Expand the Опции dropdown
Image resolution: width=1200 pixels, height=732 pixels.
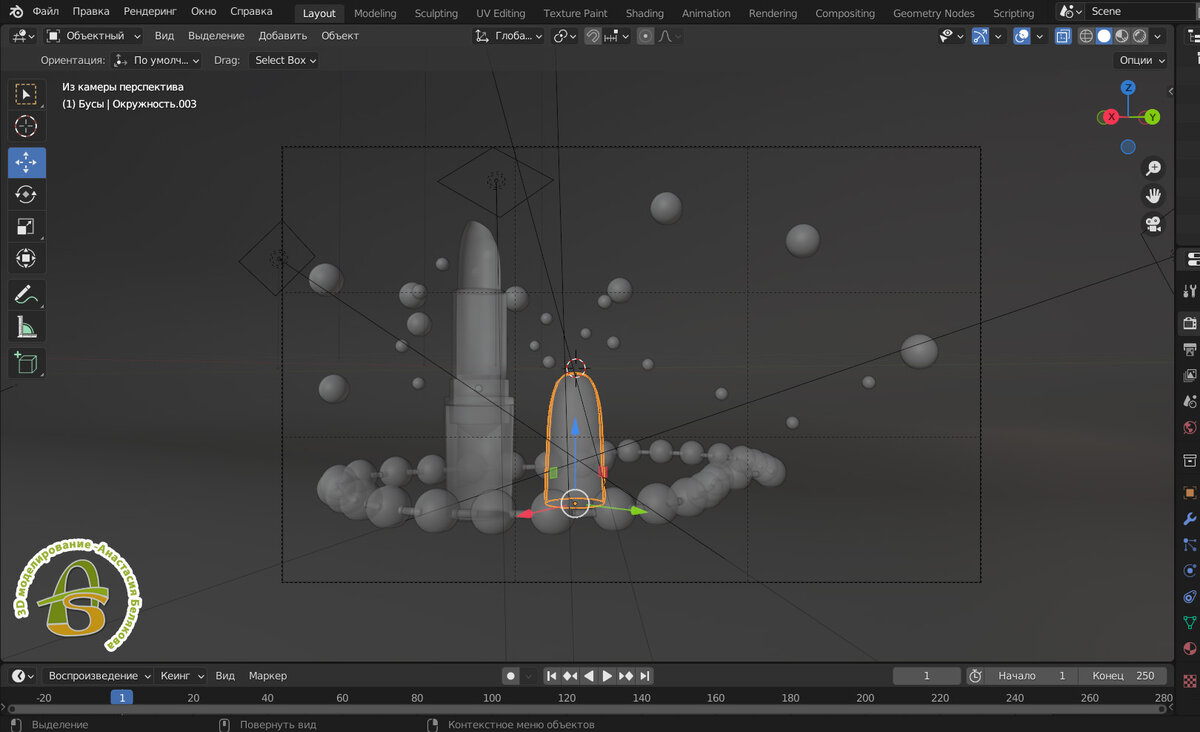point(1141,60)
